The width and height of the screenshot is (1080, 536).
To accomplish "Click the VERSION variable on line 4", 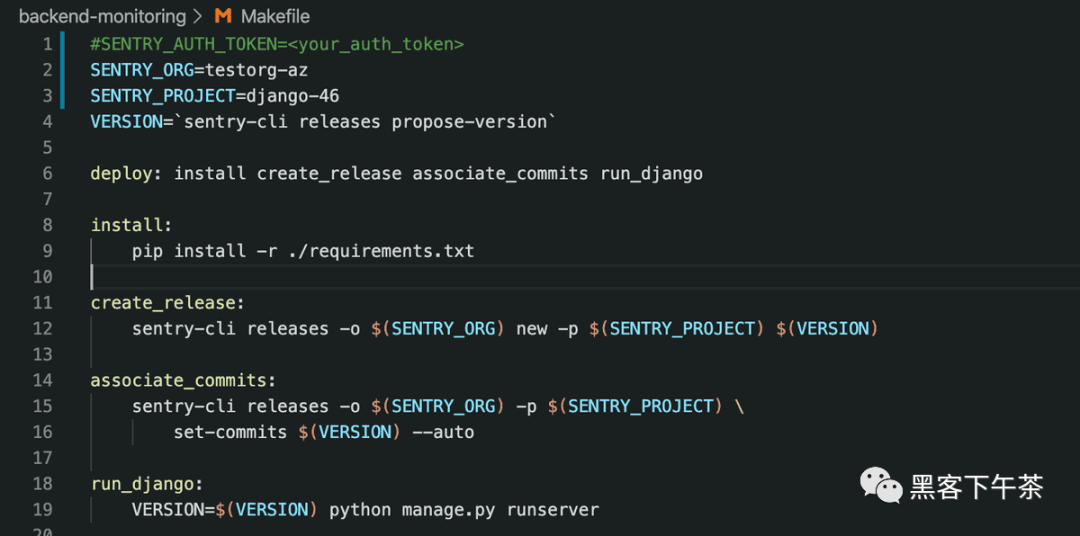I will pyautogui.click(x=126, y=122).
